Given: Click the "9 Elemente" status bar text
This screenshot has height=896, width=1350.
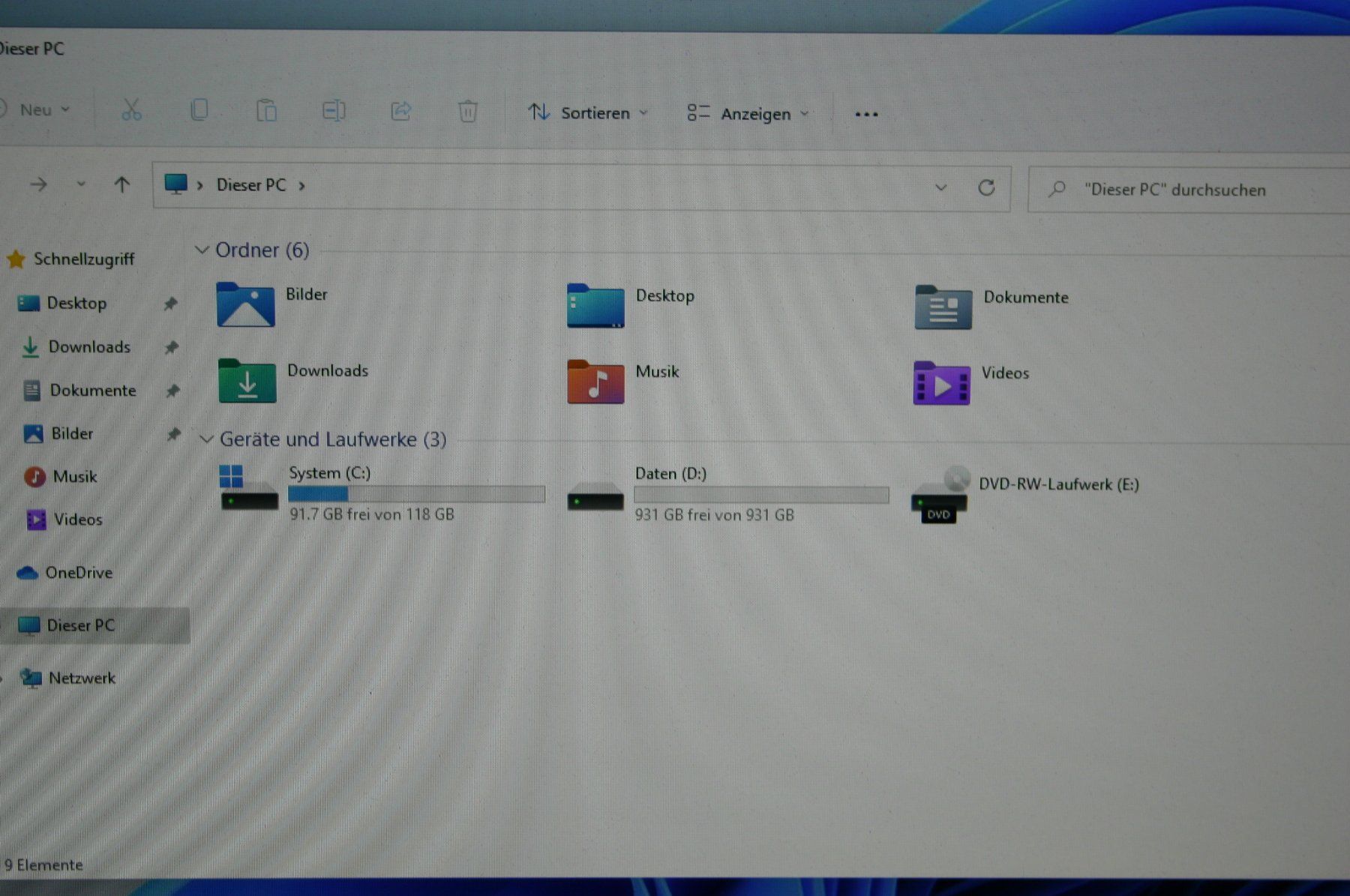Looking at the screenshot, I should click(43, 865).
